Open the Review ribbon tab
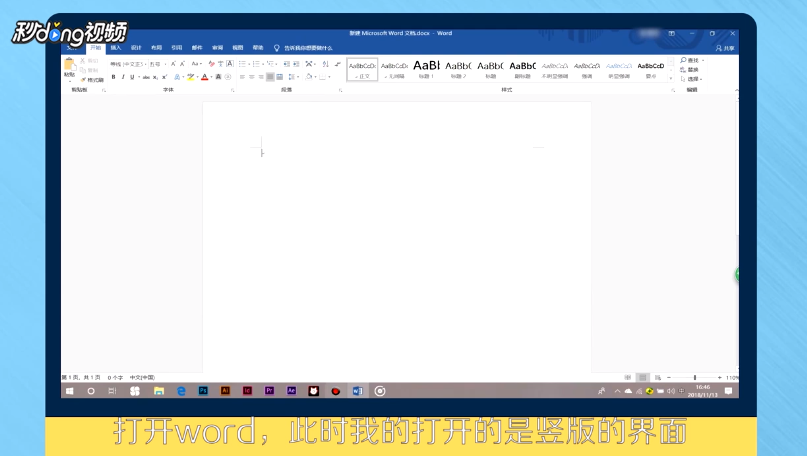 (x=218, y=48)
